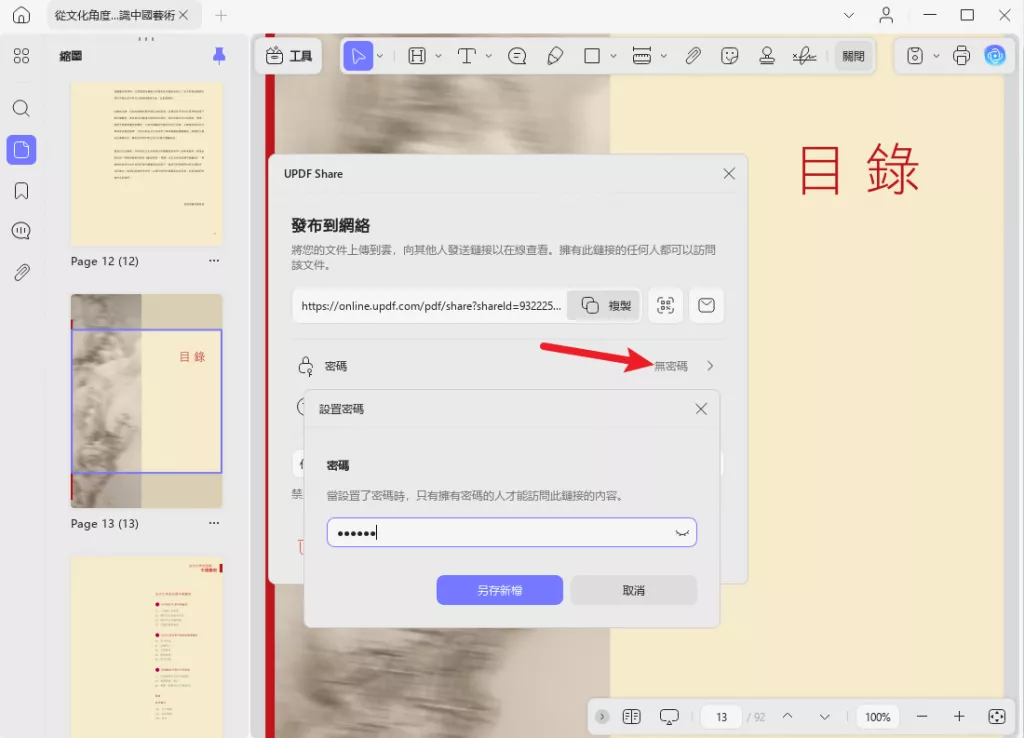Open the comment annotation tool
Image resolution: width=1024 pixels, height=738 pixels.
(x=517, y=56)
